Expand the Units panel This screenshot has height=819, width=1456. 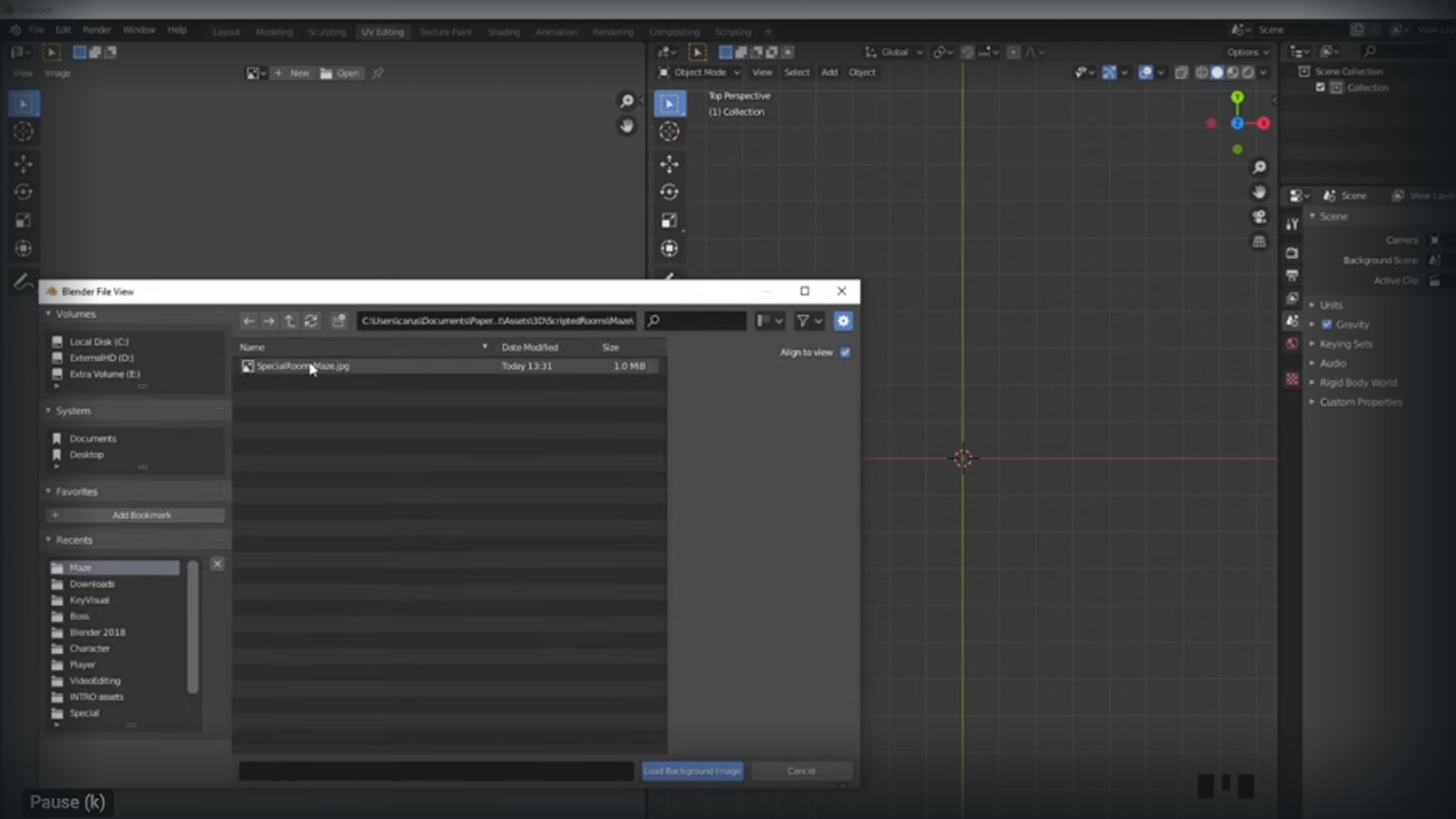click(1330, 305)
